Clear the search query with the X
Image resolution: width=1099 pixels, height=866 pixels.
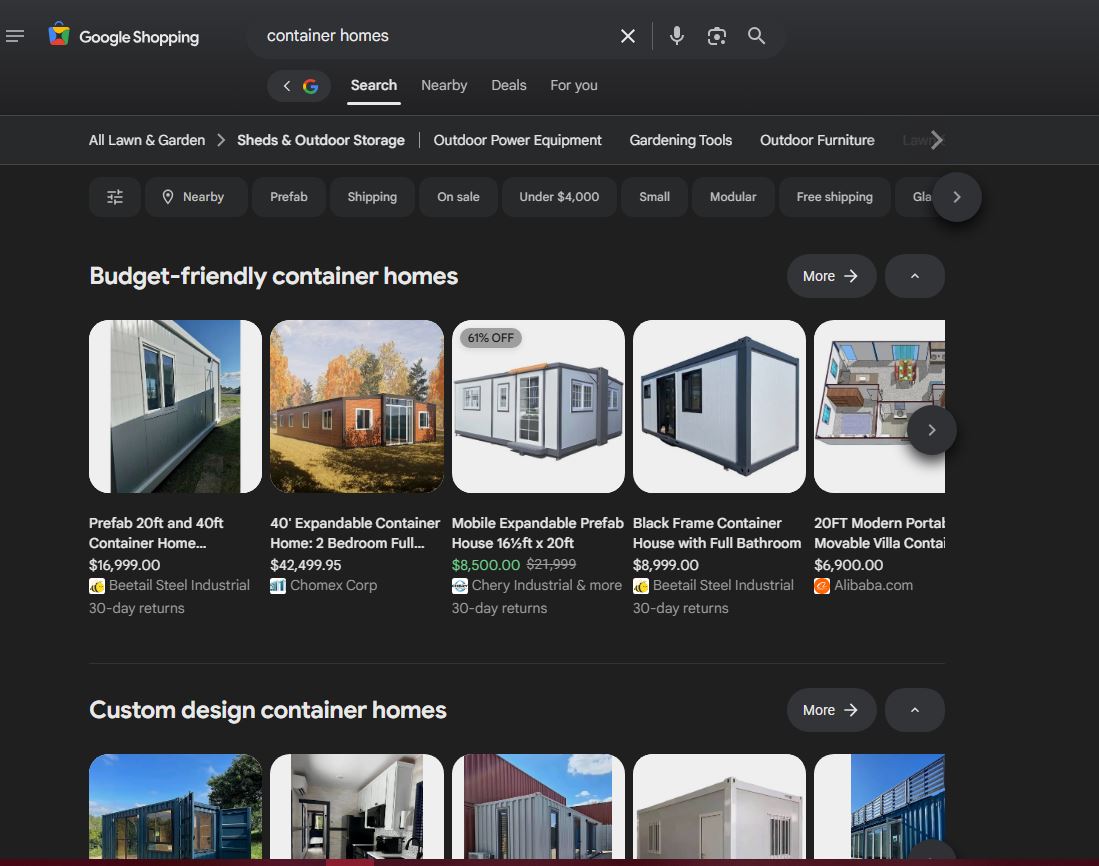coord(627,35)
